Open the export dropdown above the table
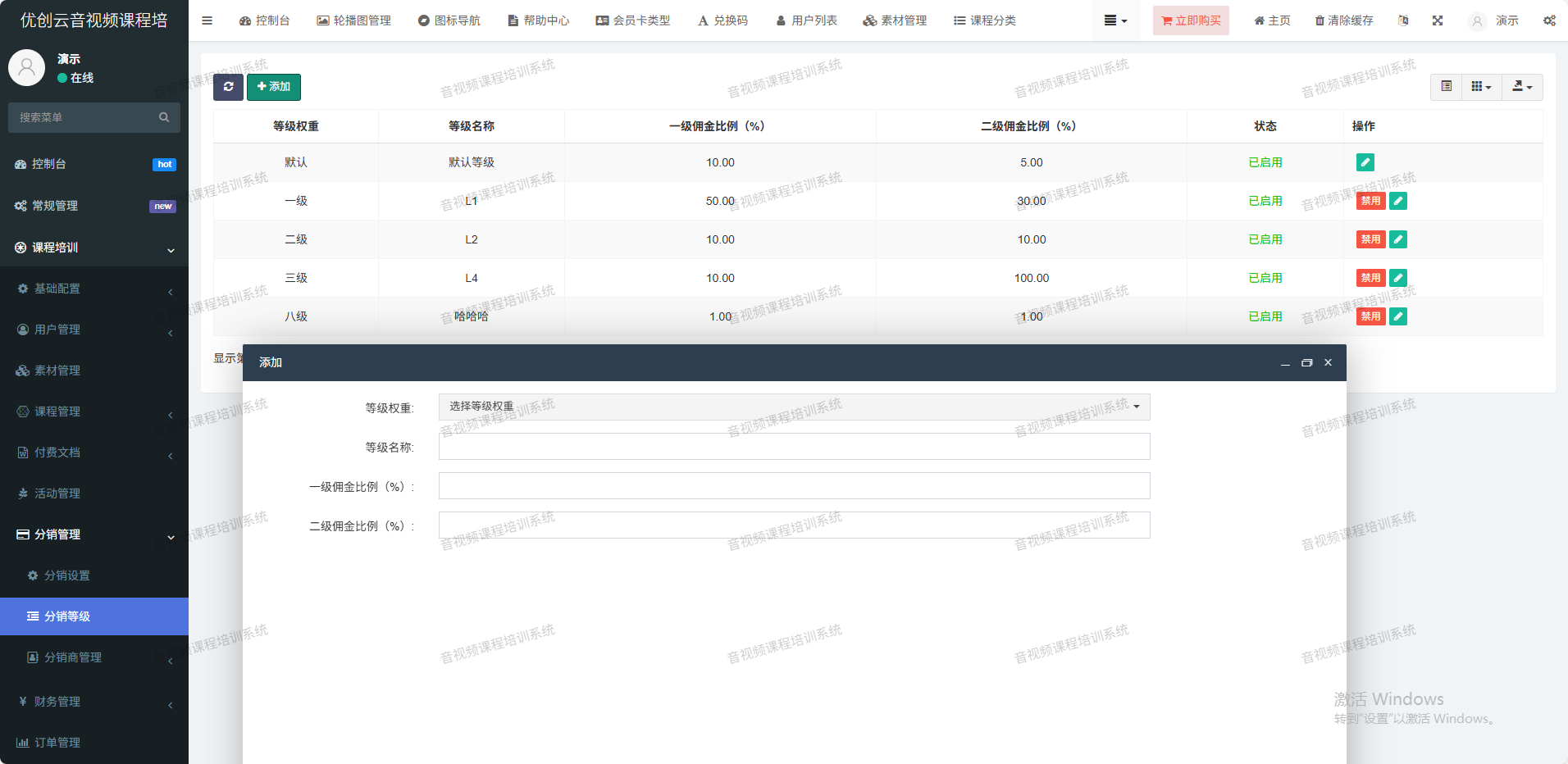Viewport: 1568px width, 764px height. click(x=1522, y=87)
